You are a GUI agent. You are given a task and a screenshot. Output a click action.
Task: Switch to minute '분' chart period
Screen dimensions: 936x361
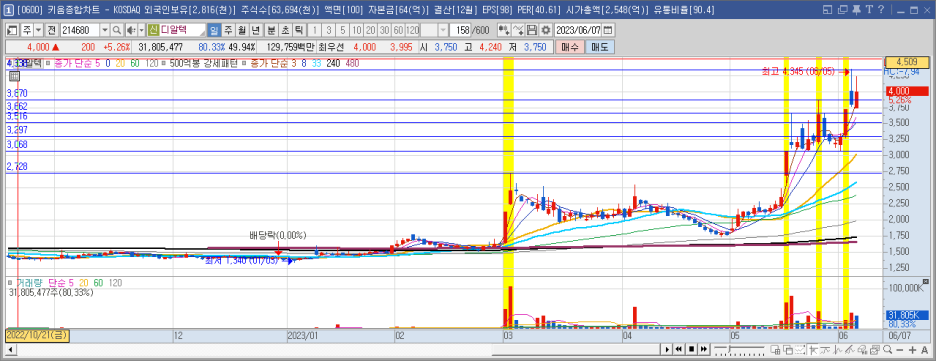click(271, 30)
